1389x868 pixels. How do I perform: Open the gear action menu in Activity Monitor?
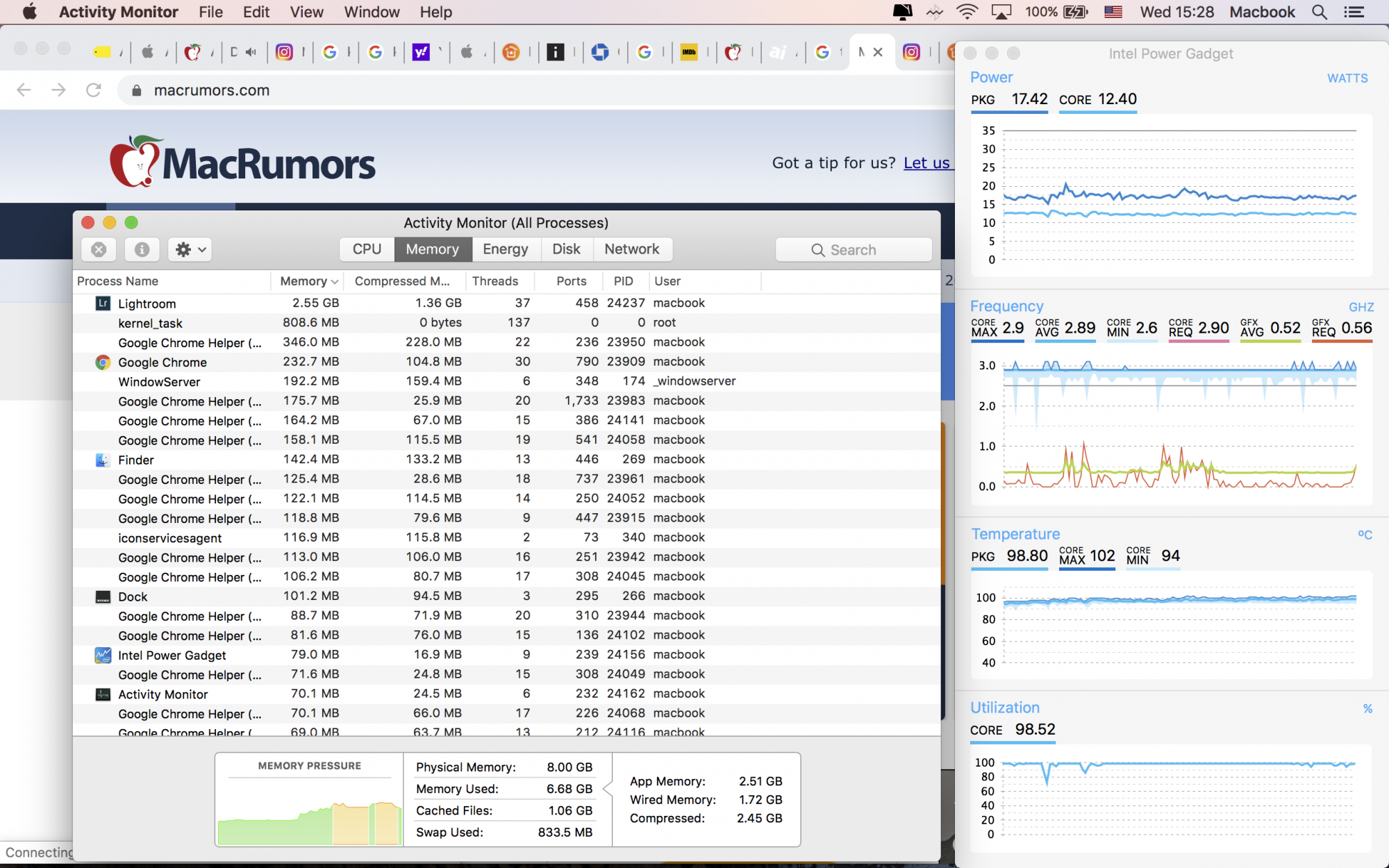coord(190,249)
